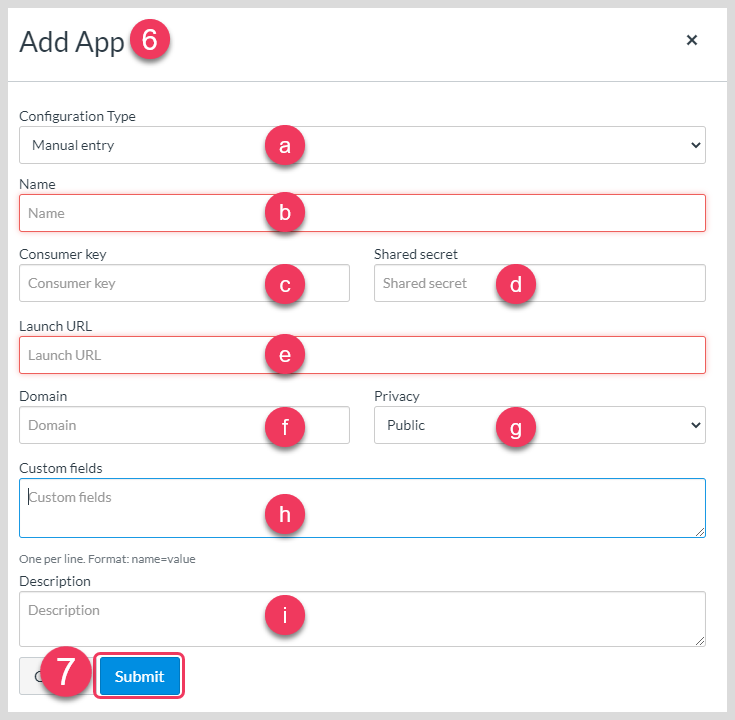Select the Consumer key field
Viewport: 735px width, 720px height.
click(184, 283)
